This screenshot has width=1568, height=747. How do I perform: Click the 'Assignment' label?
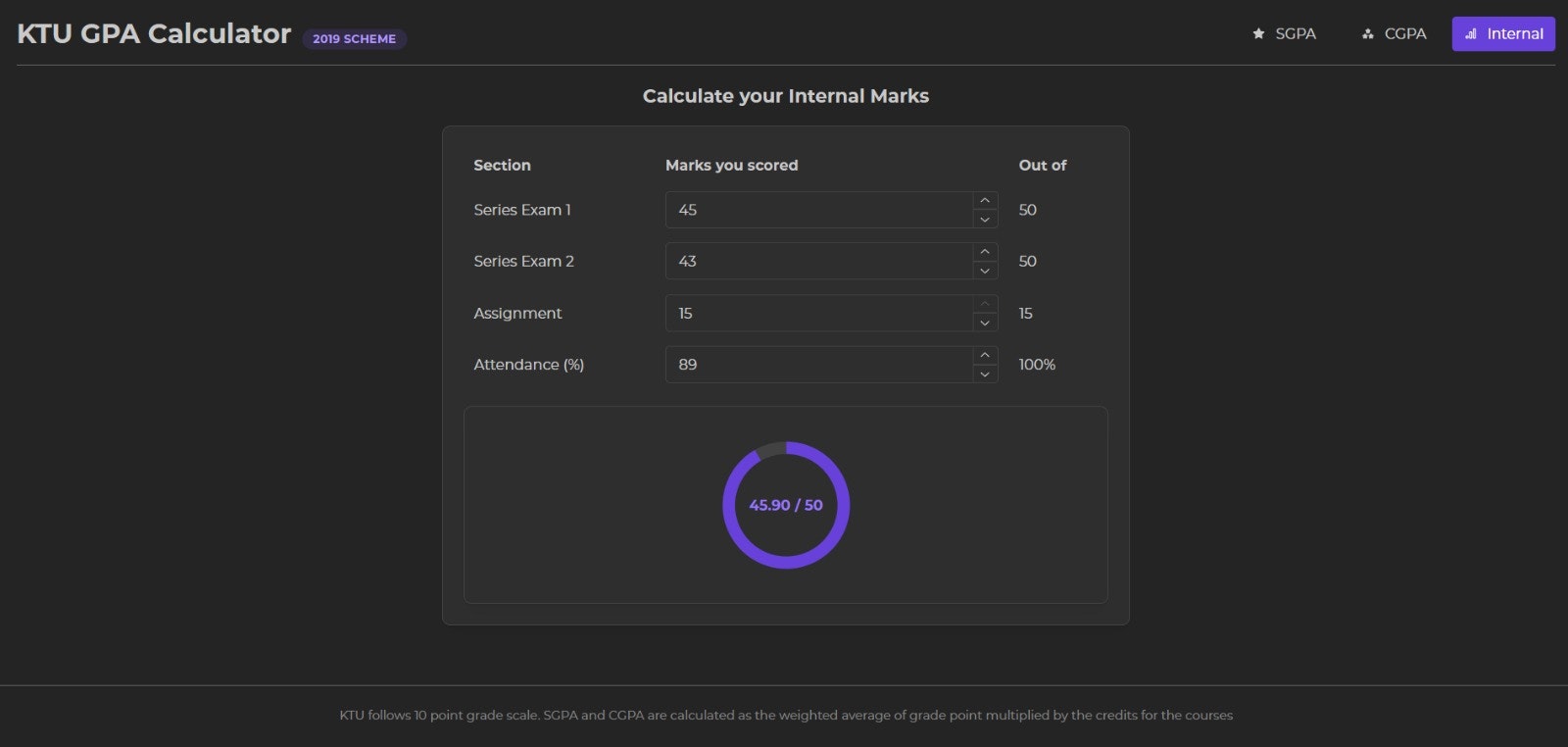[x=517, y=313]
